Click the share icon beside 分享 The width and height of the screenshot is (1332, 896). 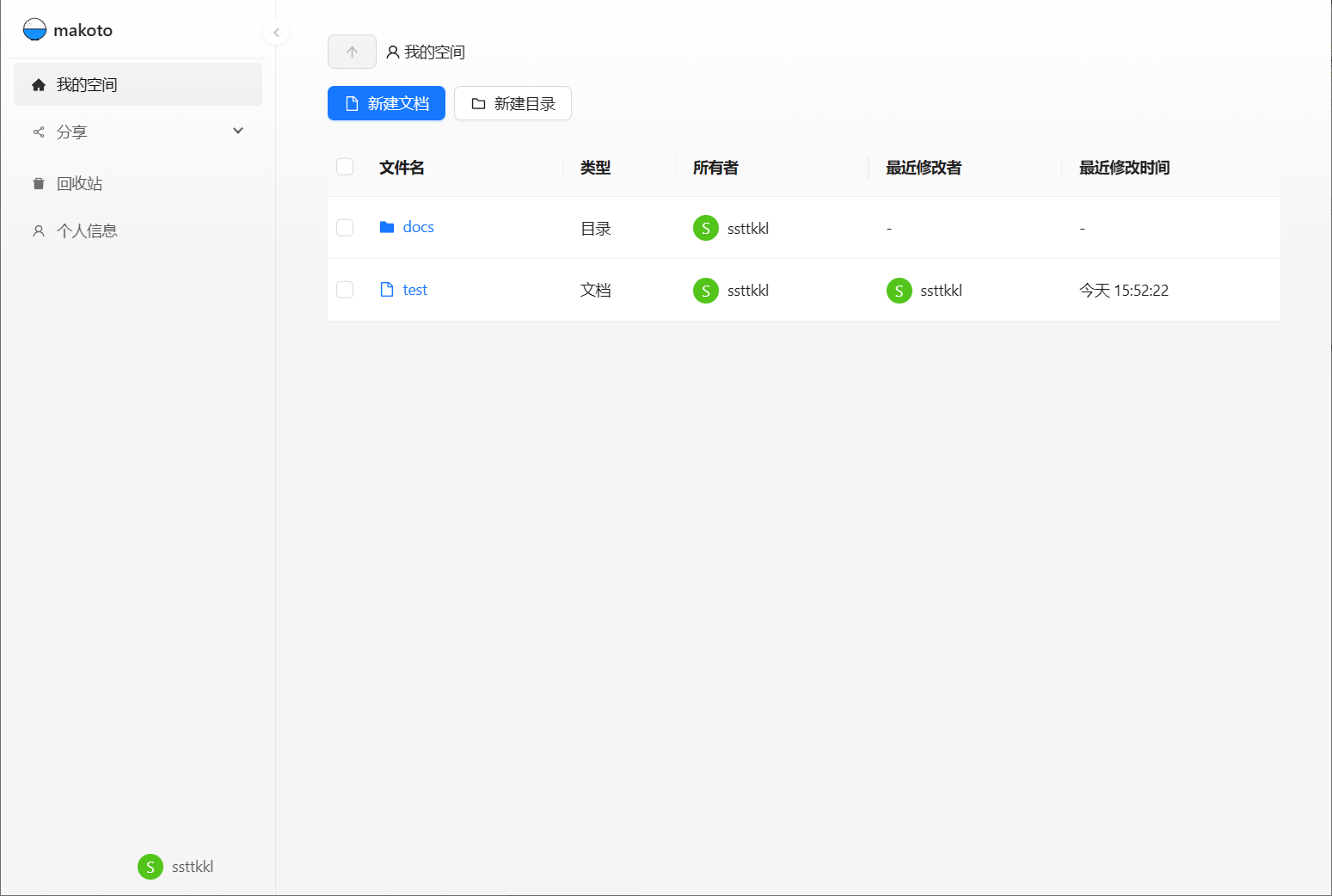pos(39,132)
